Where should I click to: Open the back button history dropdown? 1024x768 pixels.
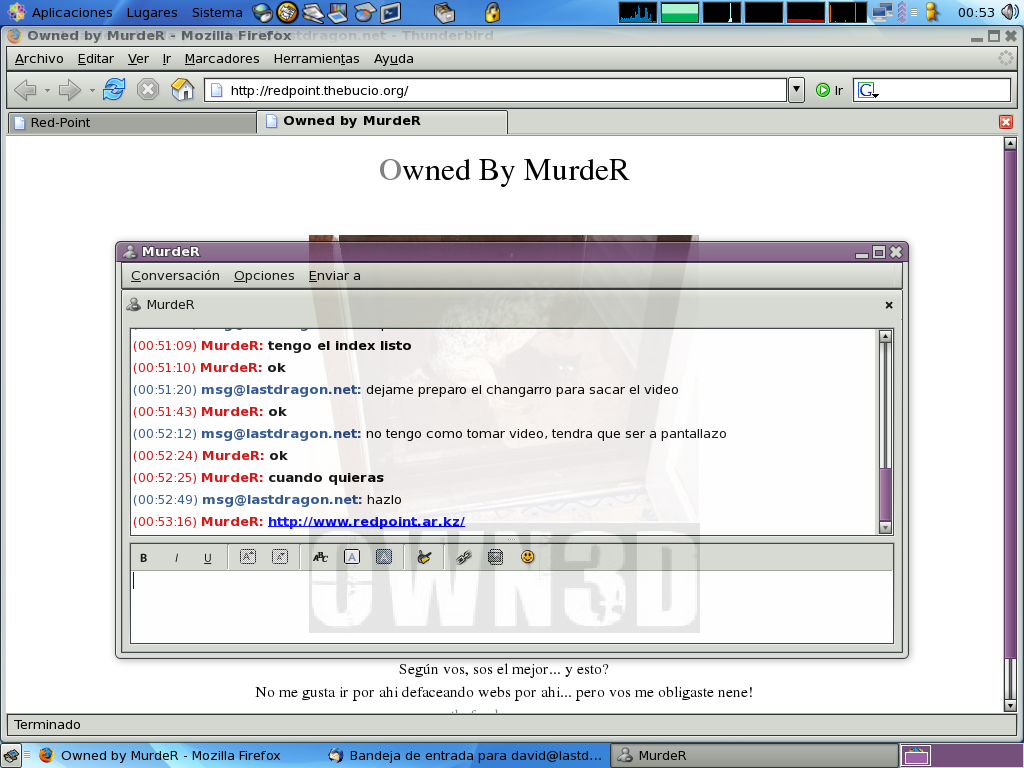[47, 90]
